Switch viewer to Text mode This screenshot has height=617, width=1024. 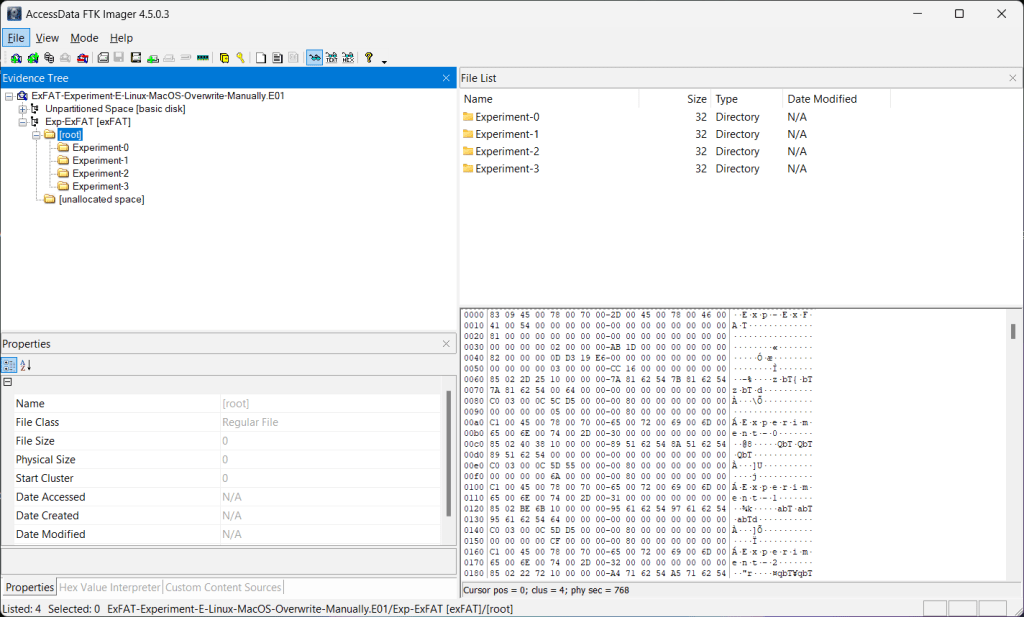pyautogui.click(x=331, y=58)
